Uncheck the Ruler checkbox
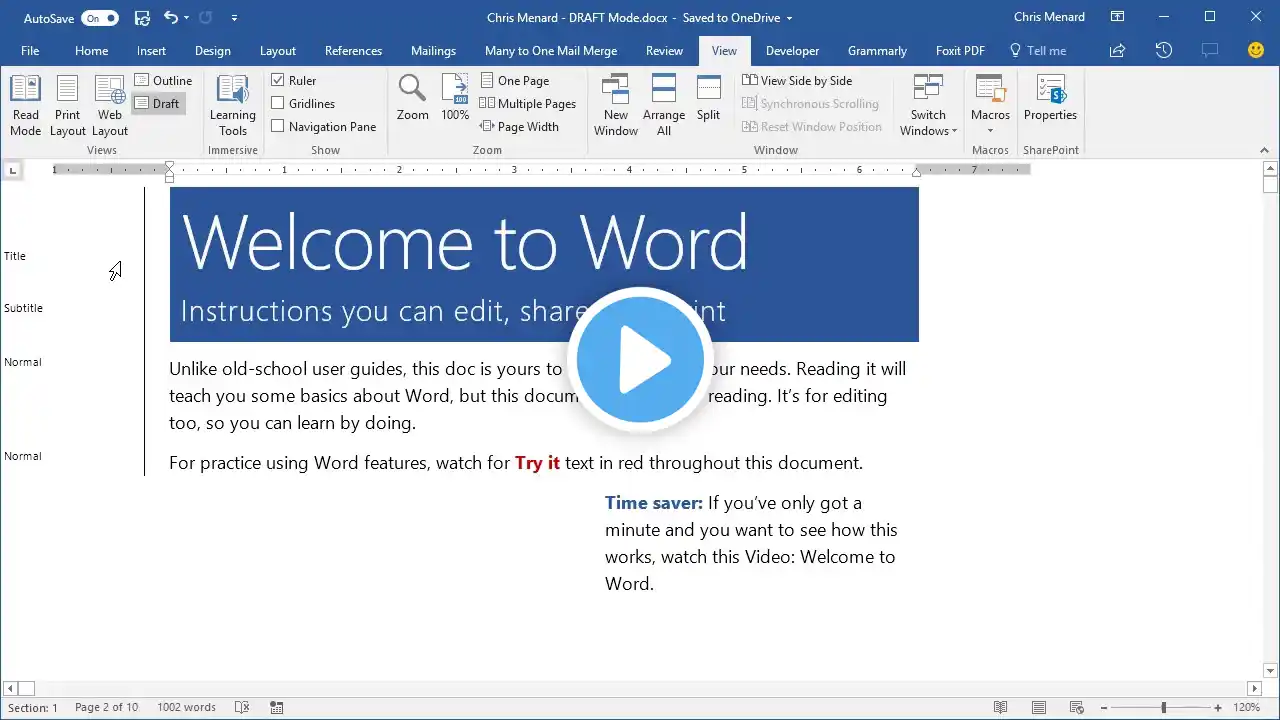The width and height of the screenshot is (1280, 720). [278, 81]
